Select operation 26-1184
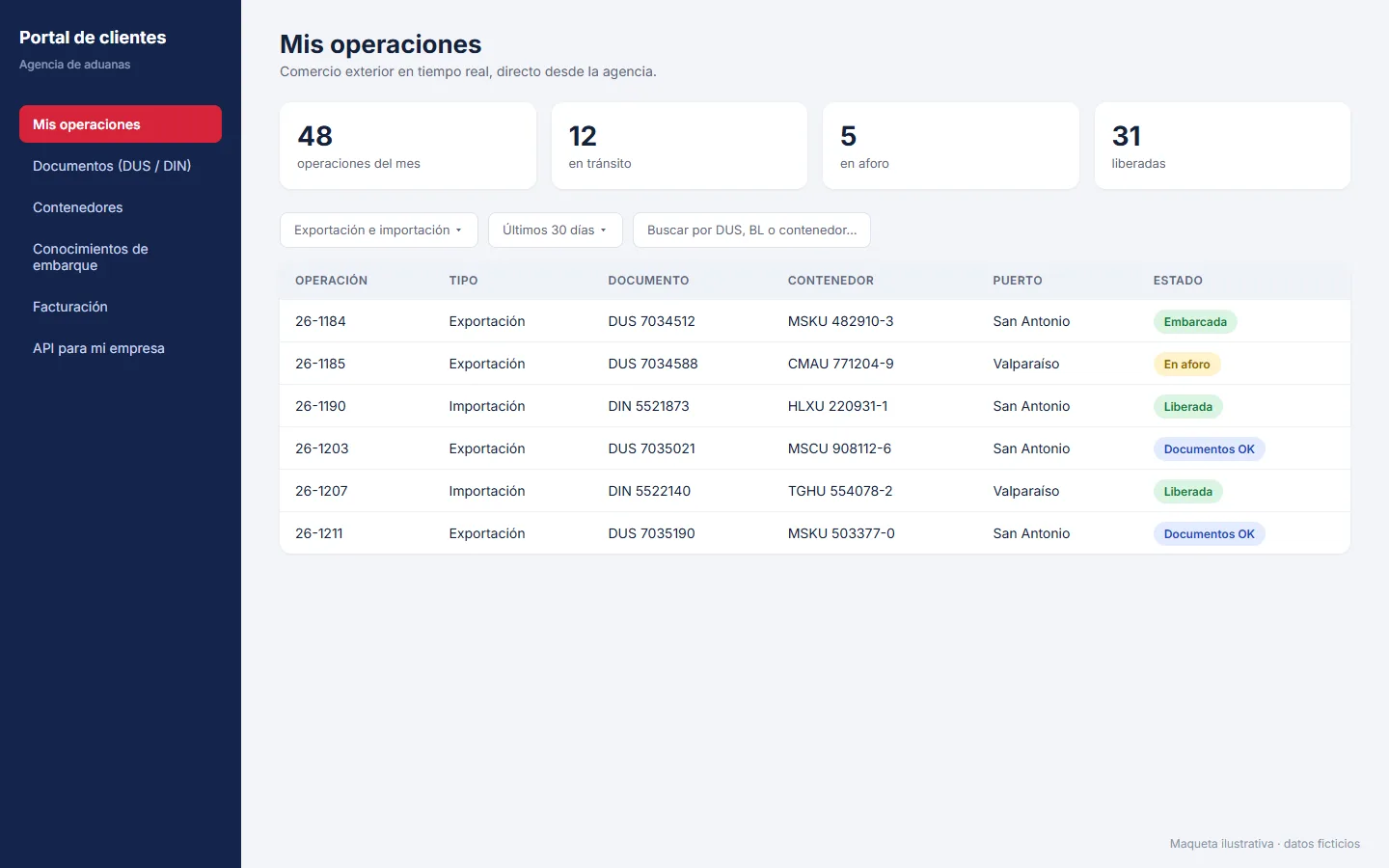 (x=320, y=321)
